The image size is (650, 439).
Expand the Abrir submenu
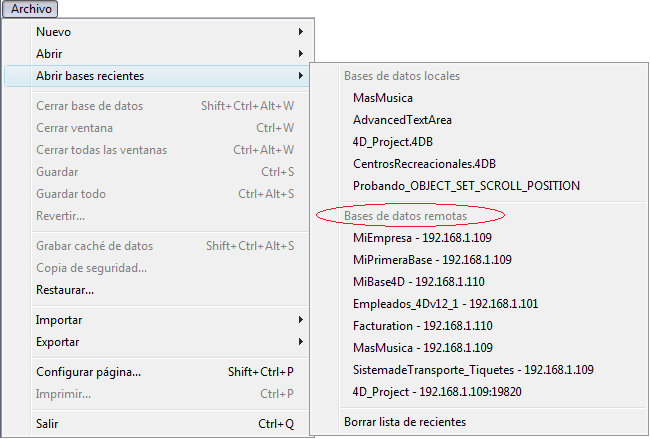(x=50, y=54)
